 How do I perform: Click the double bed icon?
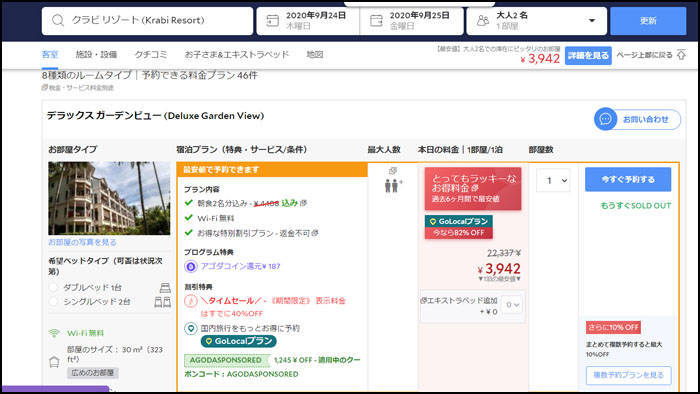pos(165,288)
